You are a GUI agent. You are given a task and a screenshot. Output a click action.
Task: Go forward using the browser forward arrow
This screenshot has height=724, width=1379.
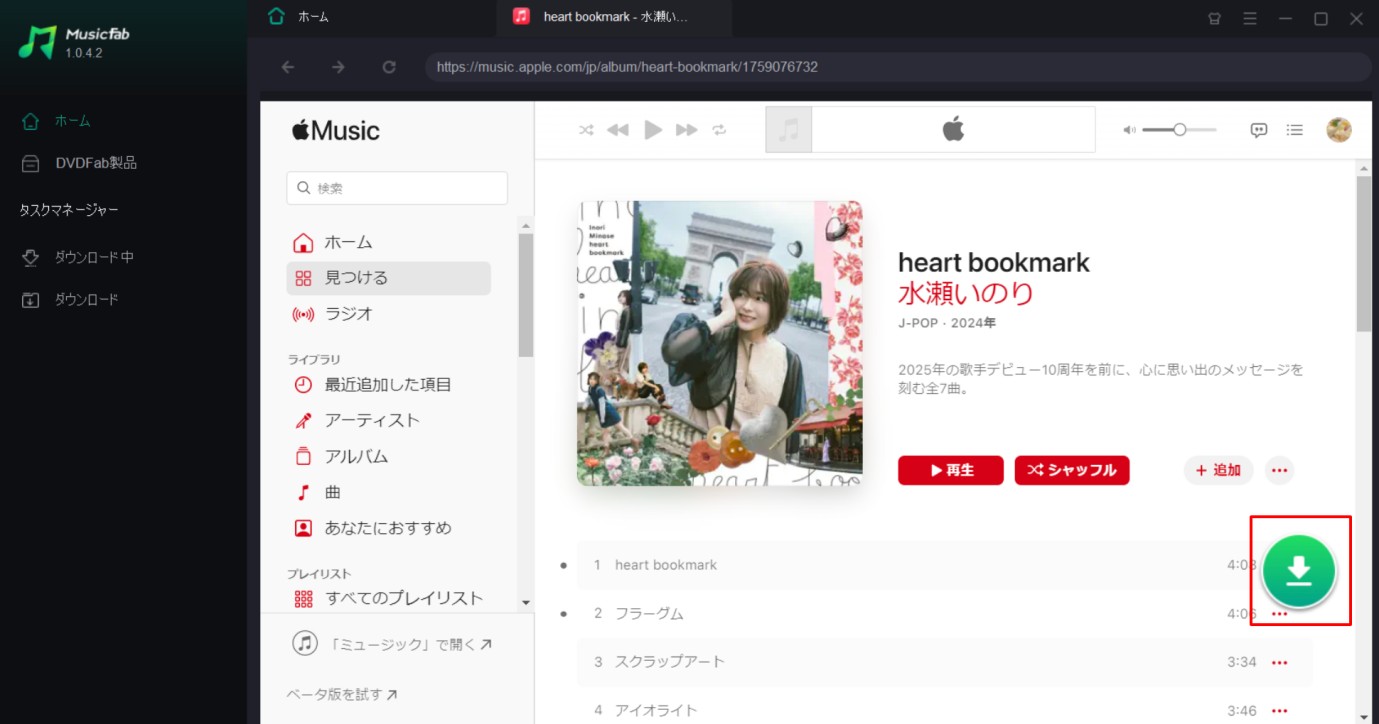click(x=338, y=67)
